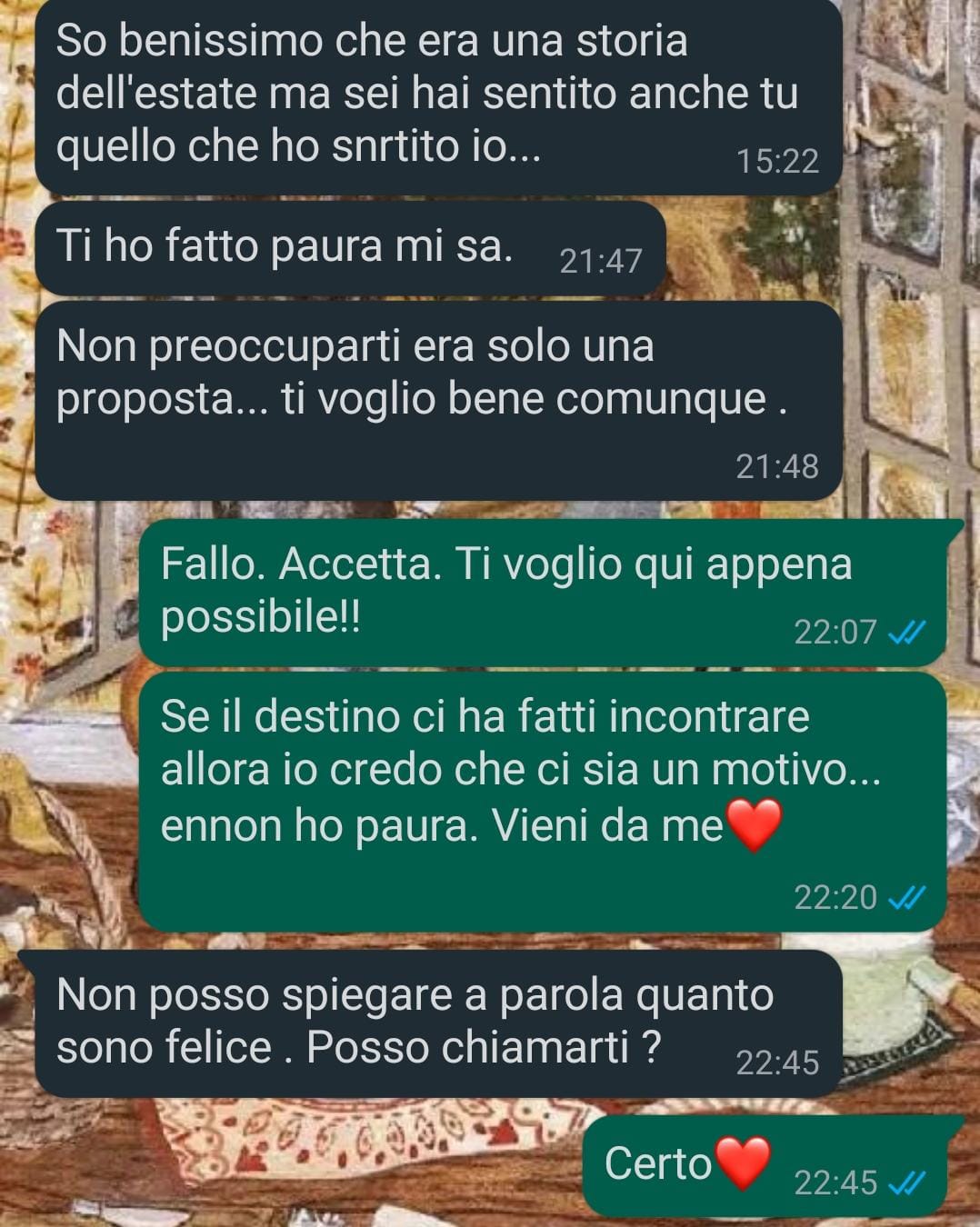Tap the 21:47 timestamp
The image size is (980, 1227).
tap(601, 261)
